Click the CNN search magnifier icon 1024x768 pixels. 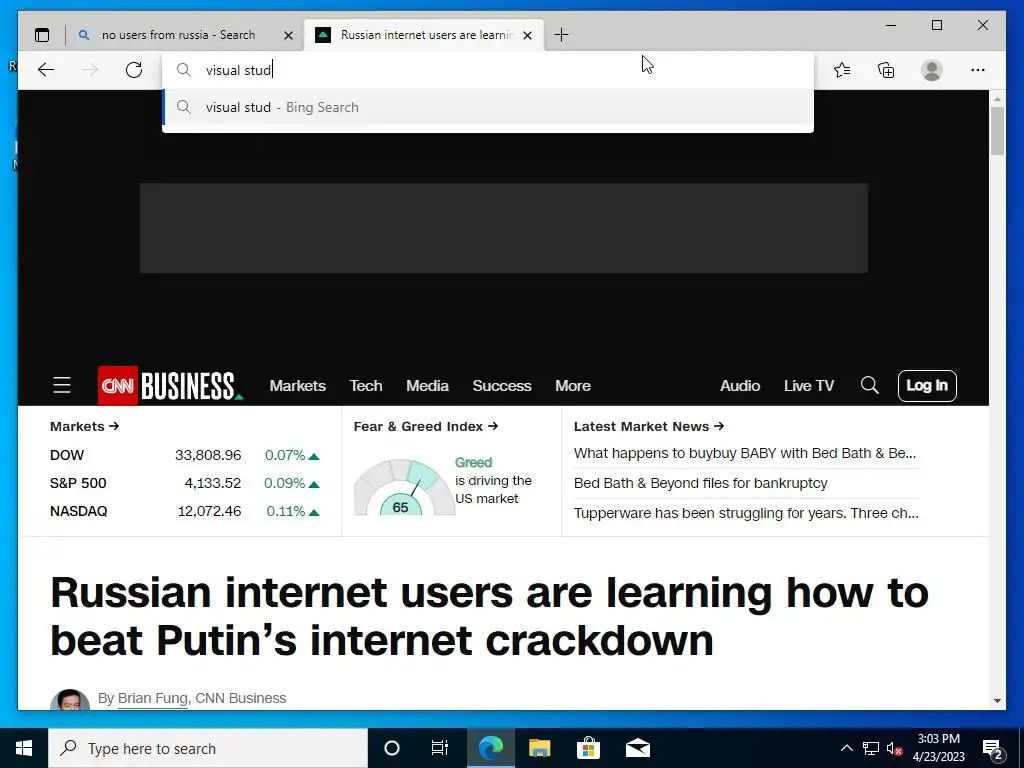click(869, 385)
